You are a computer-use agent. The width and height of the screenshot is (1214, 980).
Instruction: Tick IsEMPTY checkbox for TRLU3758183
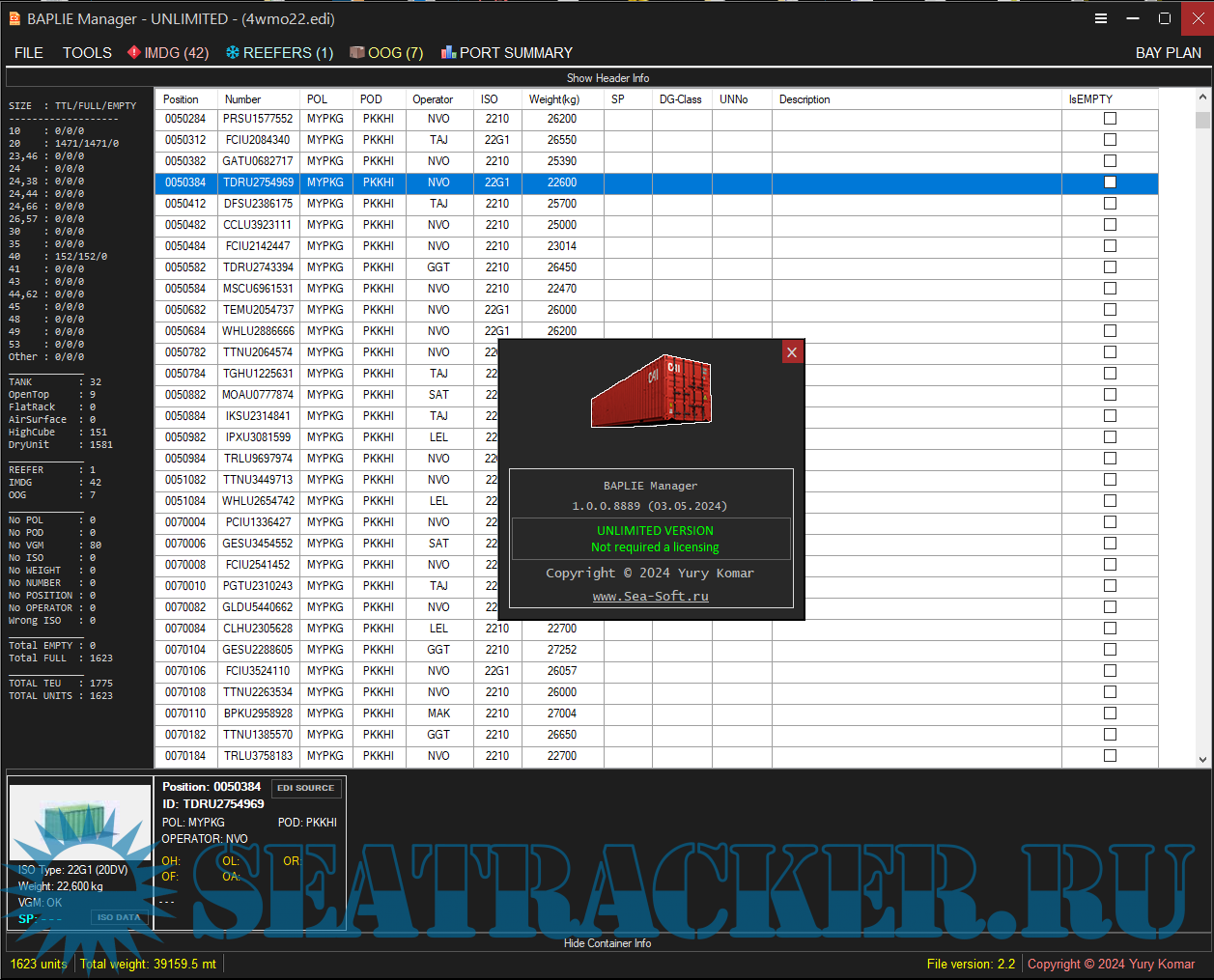[x=1110, y=756]
